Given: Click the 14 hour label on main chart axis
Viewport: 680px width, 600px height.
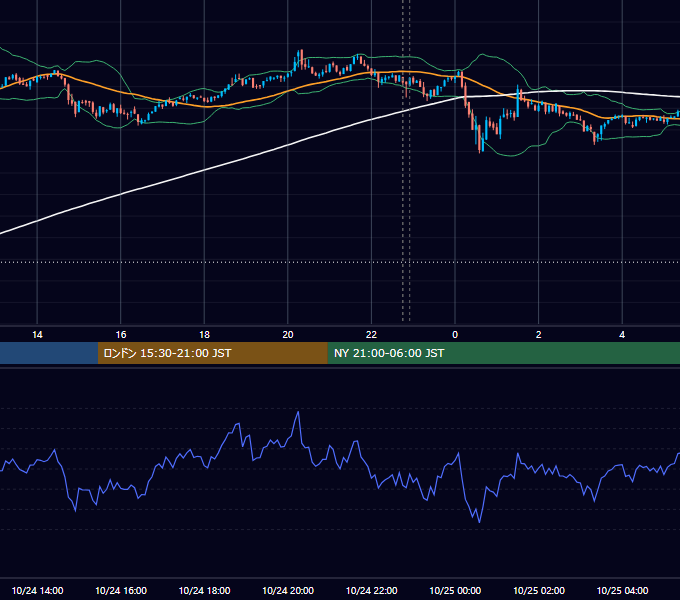Looking at the screenshot, I should point(37,335).
